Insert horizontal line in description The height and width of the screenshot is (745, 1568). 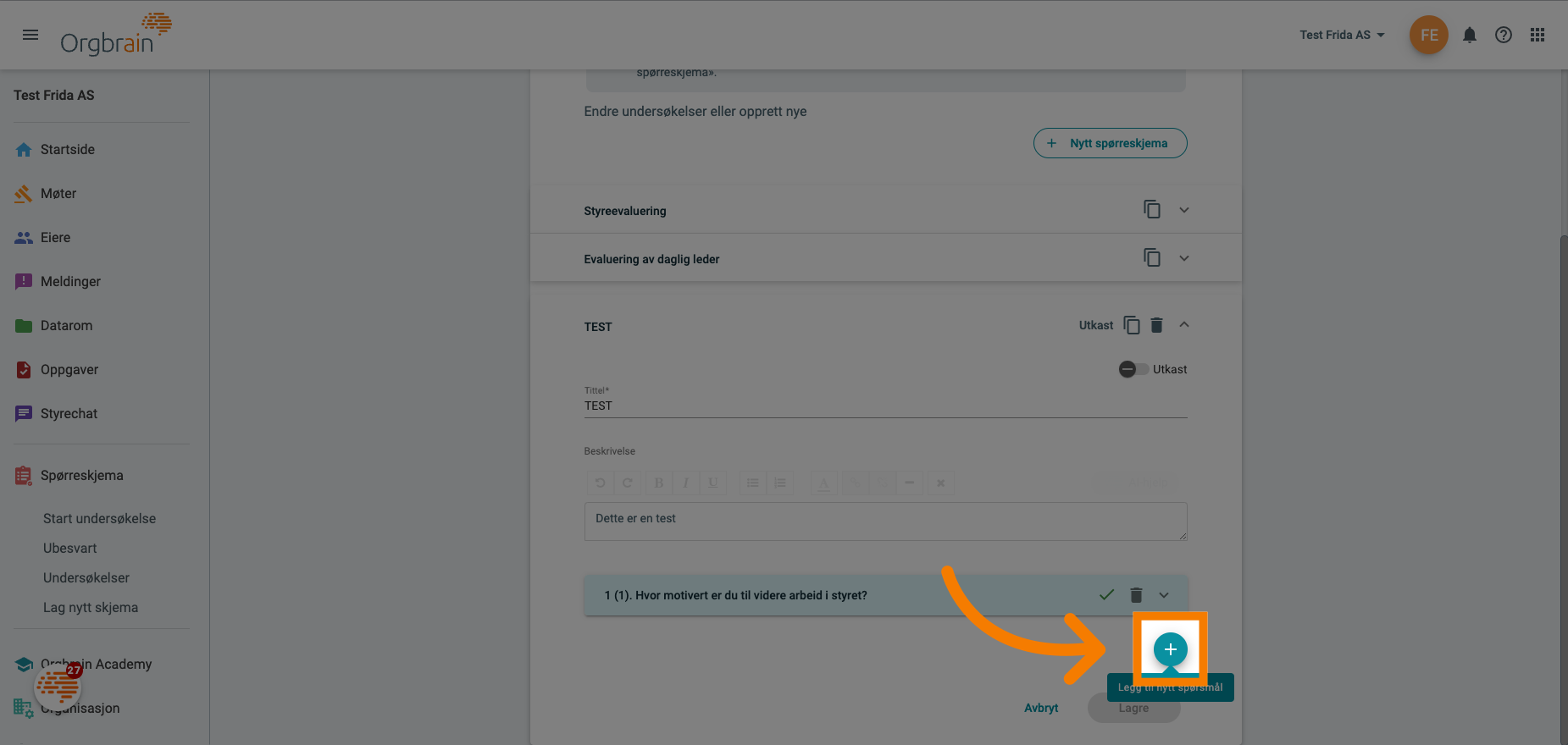click(909, 483)
